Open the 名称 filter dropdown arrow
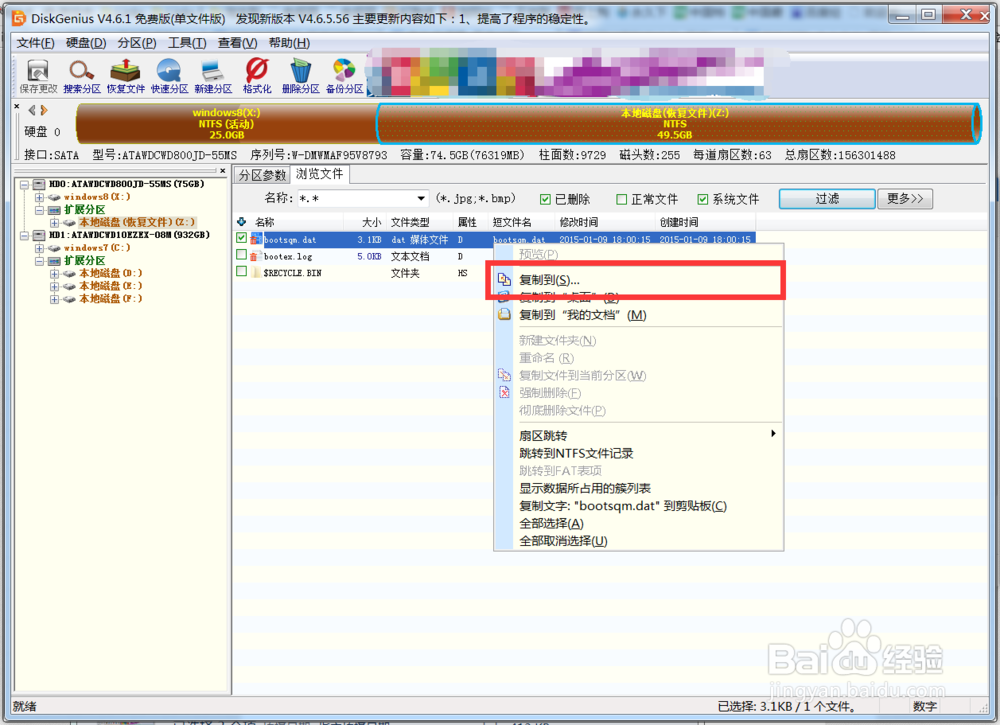The height and width of the screenshot is (725, 1000). 421,198
